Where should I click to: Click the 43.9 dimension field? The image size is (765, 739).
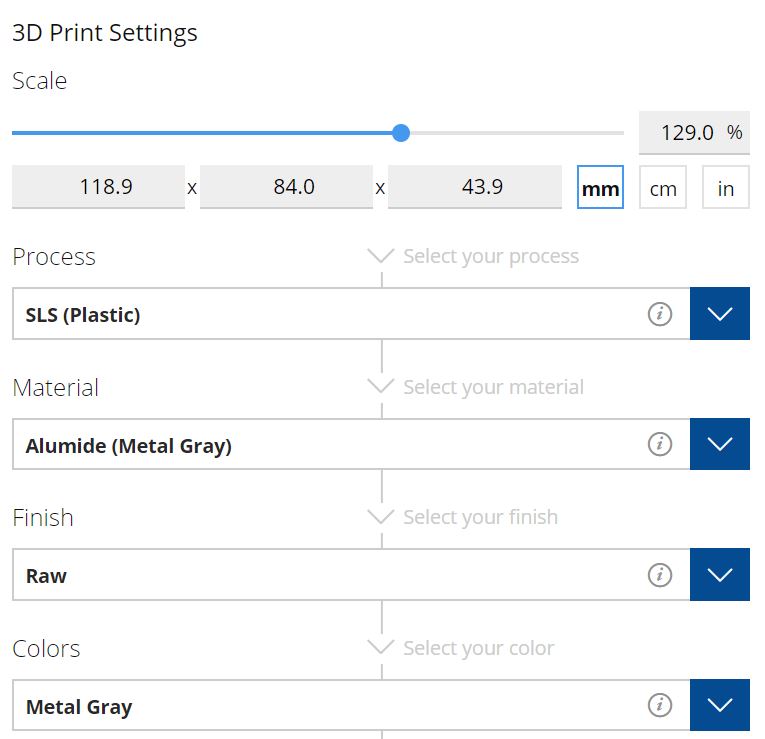pos(475,187)
